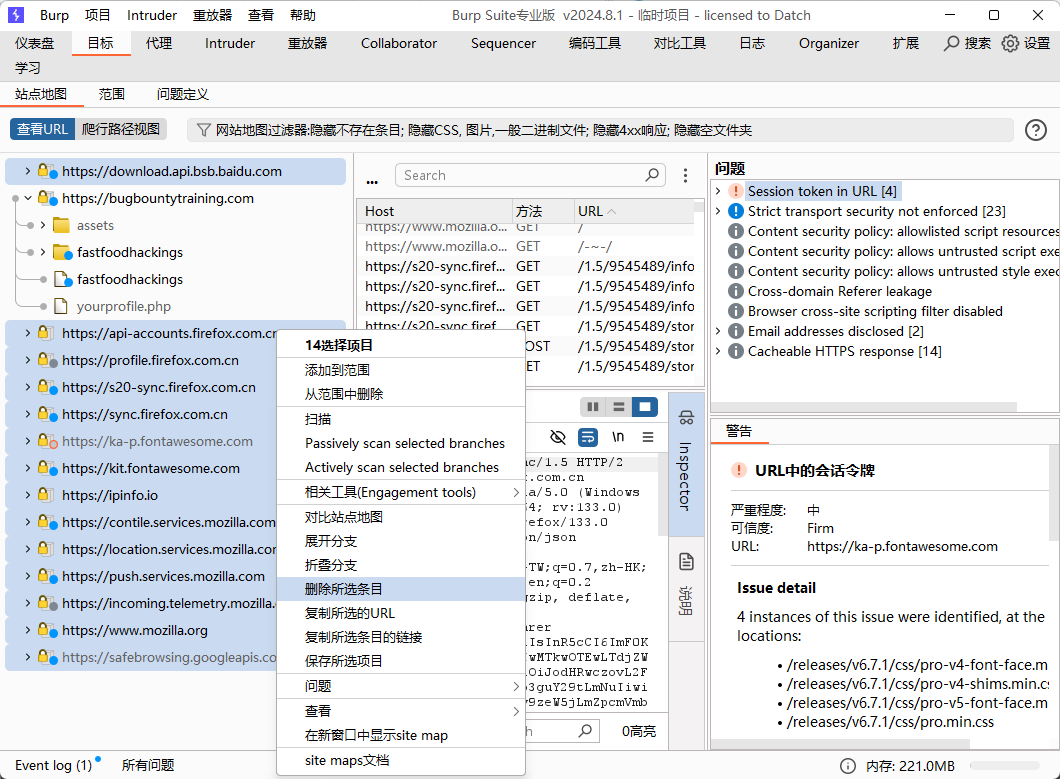Sort by the URL column header
1060x779 pixels.
point(634,211)
